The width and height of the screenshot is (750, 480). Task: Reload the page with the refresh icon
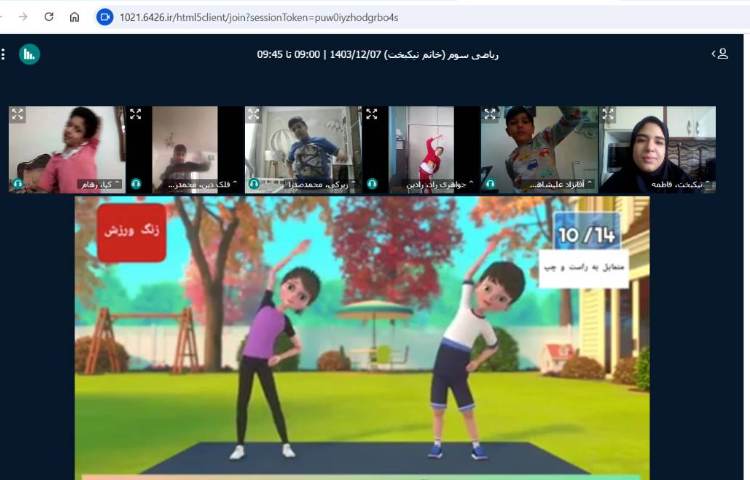(49, 17)
